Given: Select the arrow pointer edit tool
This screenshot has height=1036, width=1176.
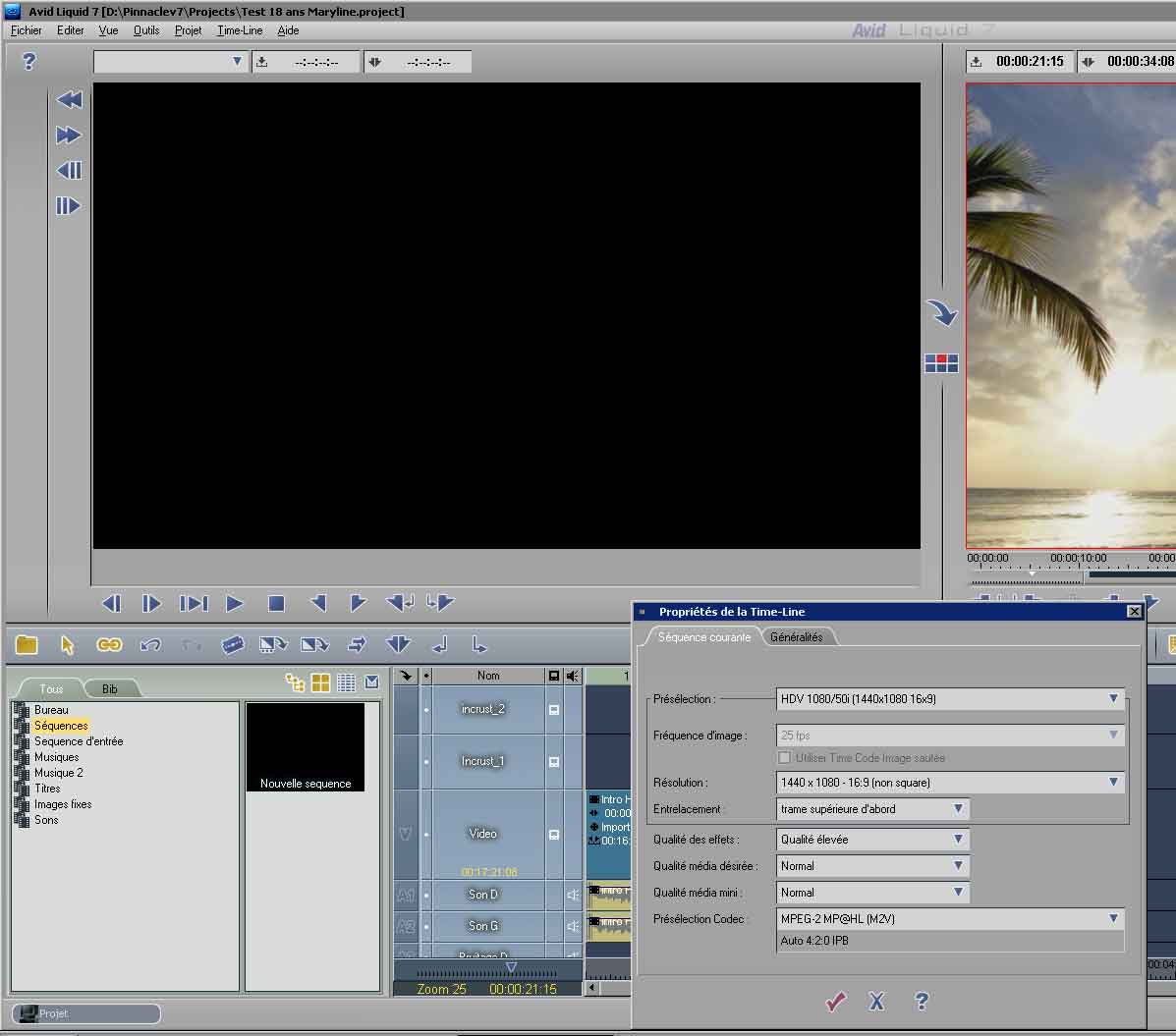Looking at the screenshot, I should tap(67, 645).
